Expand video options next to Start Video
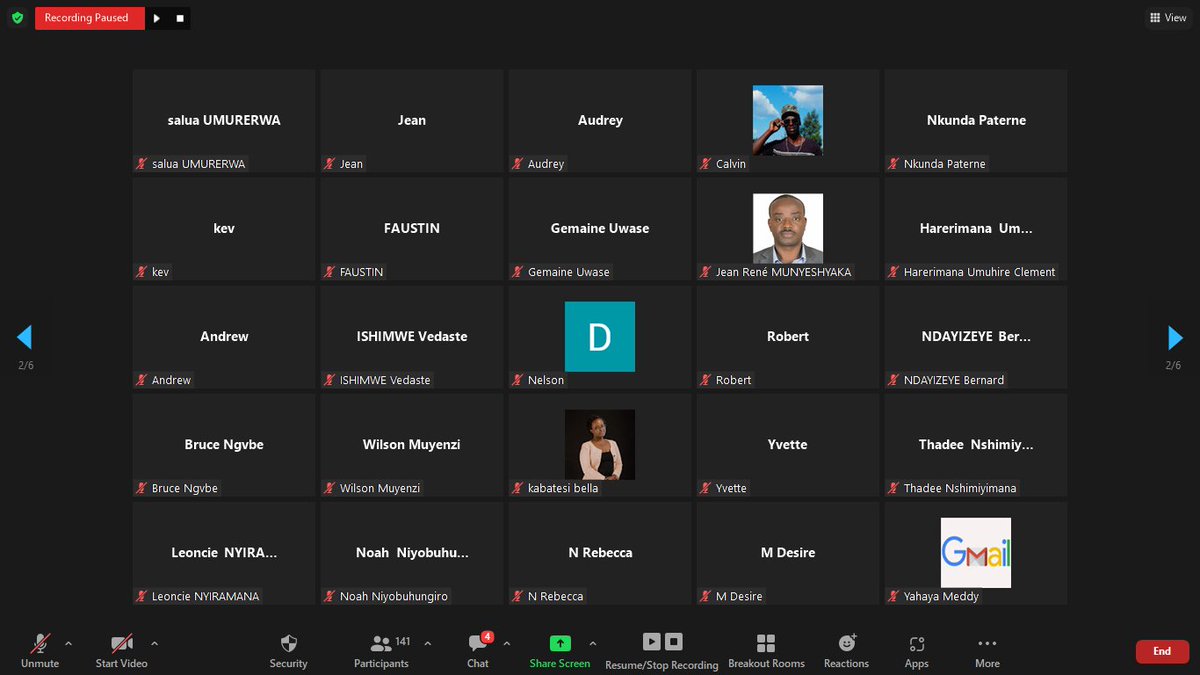Screen dimensions: 1200x675 point(154,643)
